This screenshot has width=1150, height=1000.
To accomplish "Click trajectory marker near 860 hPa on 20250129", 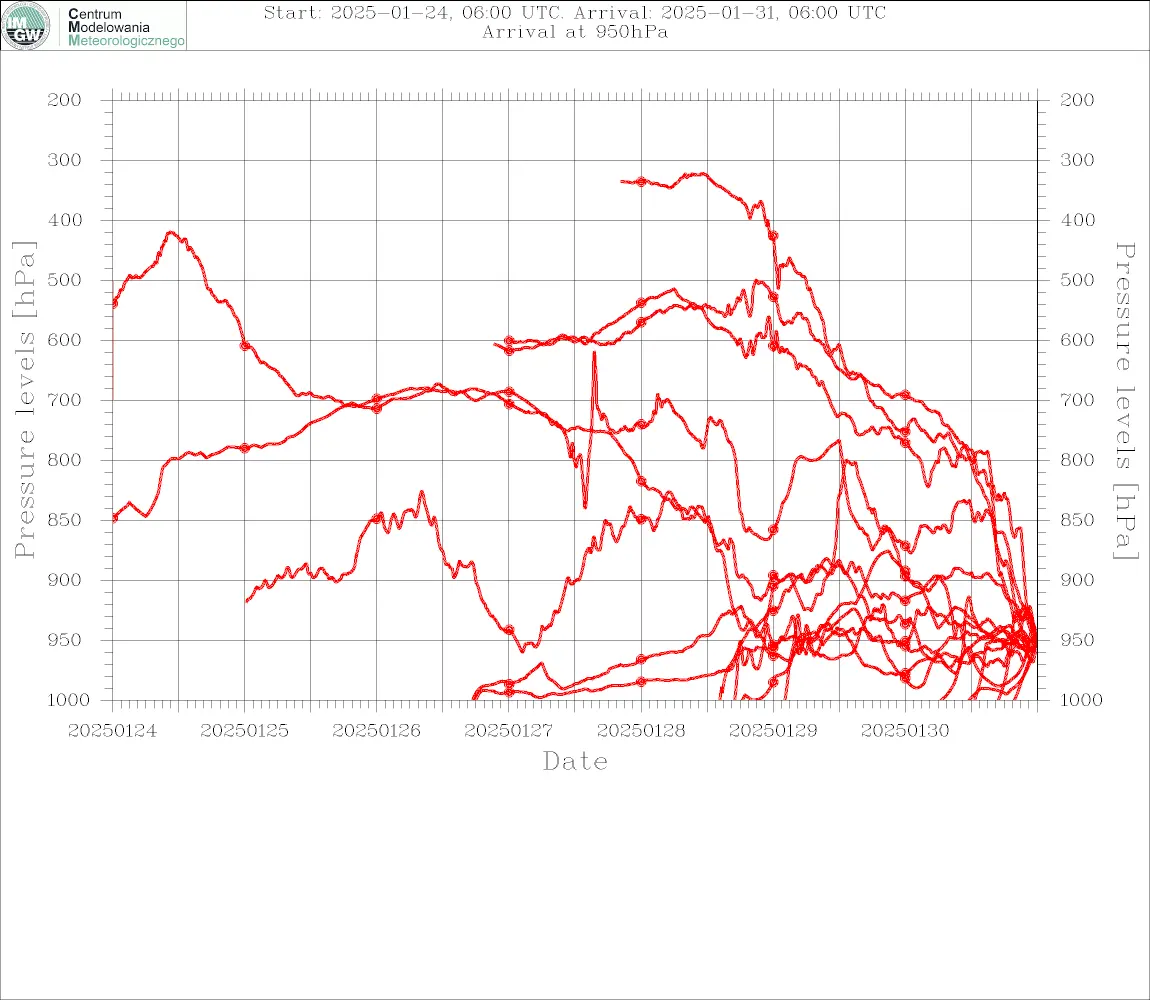I will coord(773,529).
